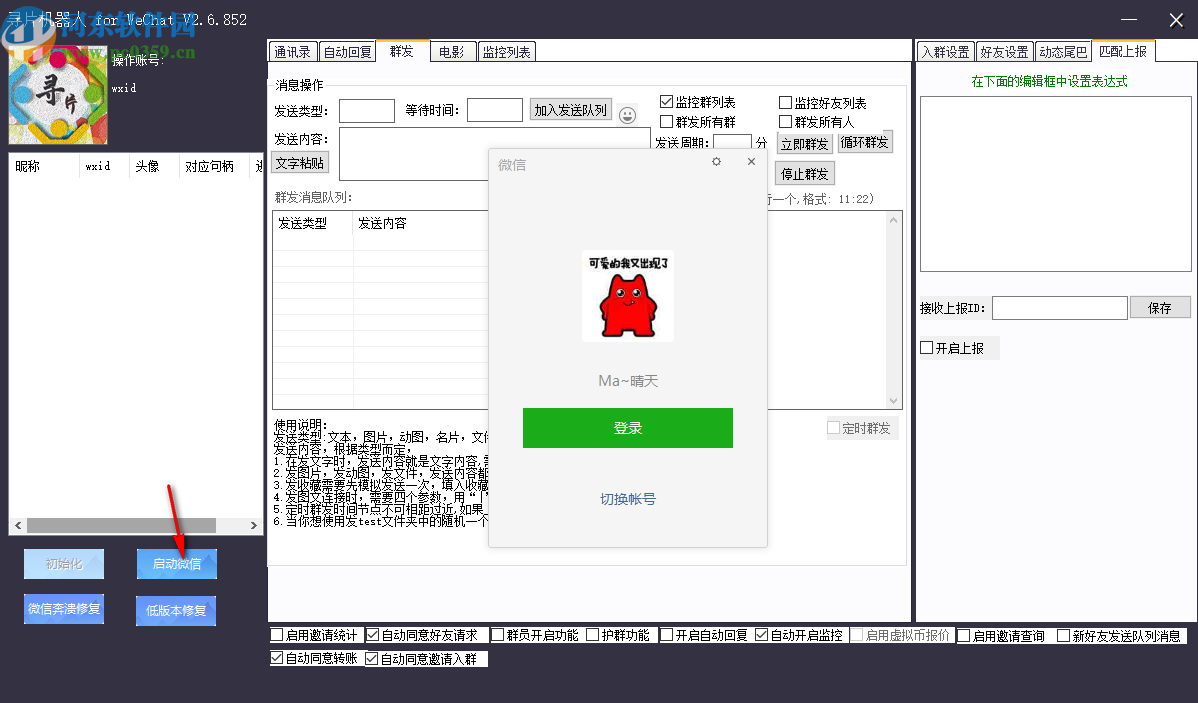Click 立即群发 button
1198x703 pixels.
805,144
